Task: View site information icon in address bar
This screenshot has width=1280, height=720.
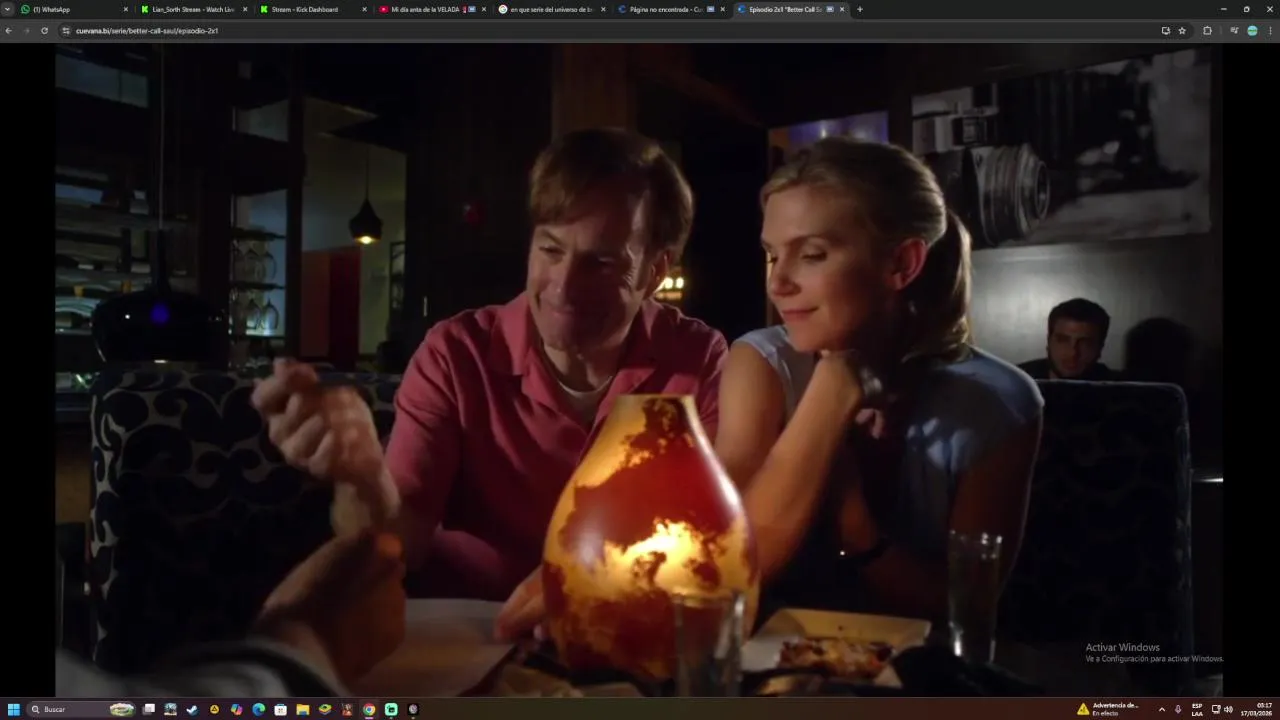Action: coord(66,31)
